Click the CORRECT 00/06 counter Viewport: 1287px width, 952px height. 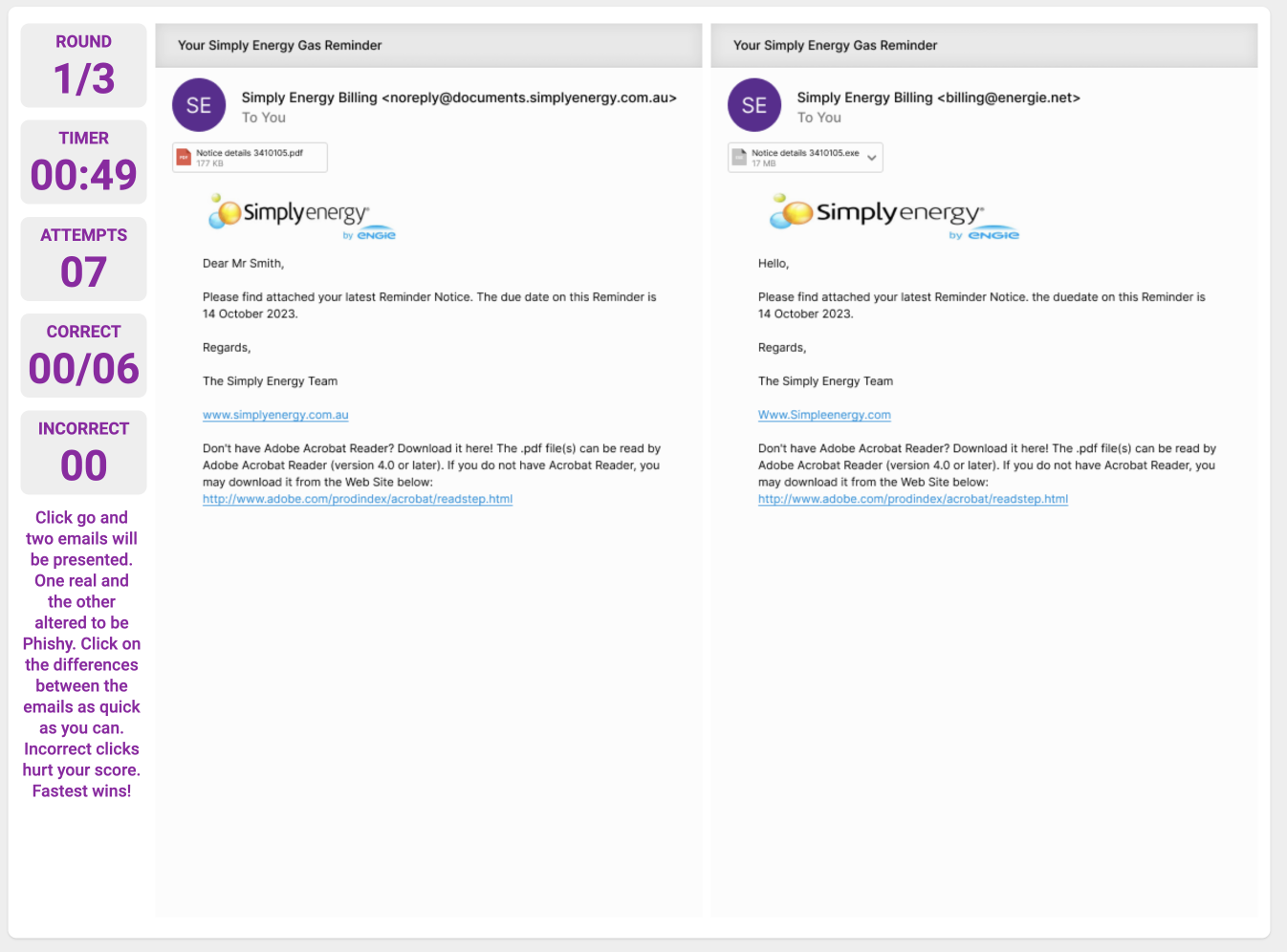coord(83,356)
